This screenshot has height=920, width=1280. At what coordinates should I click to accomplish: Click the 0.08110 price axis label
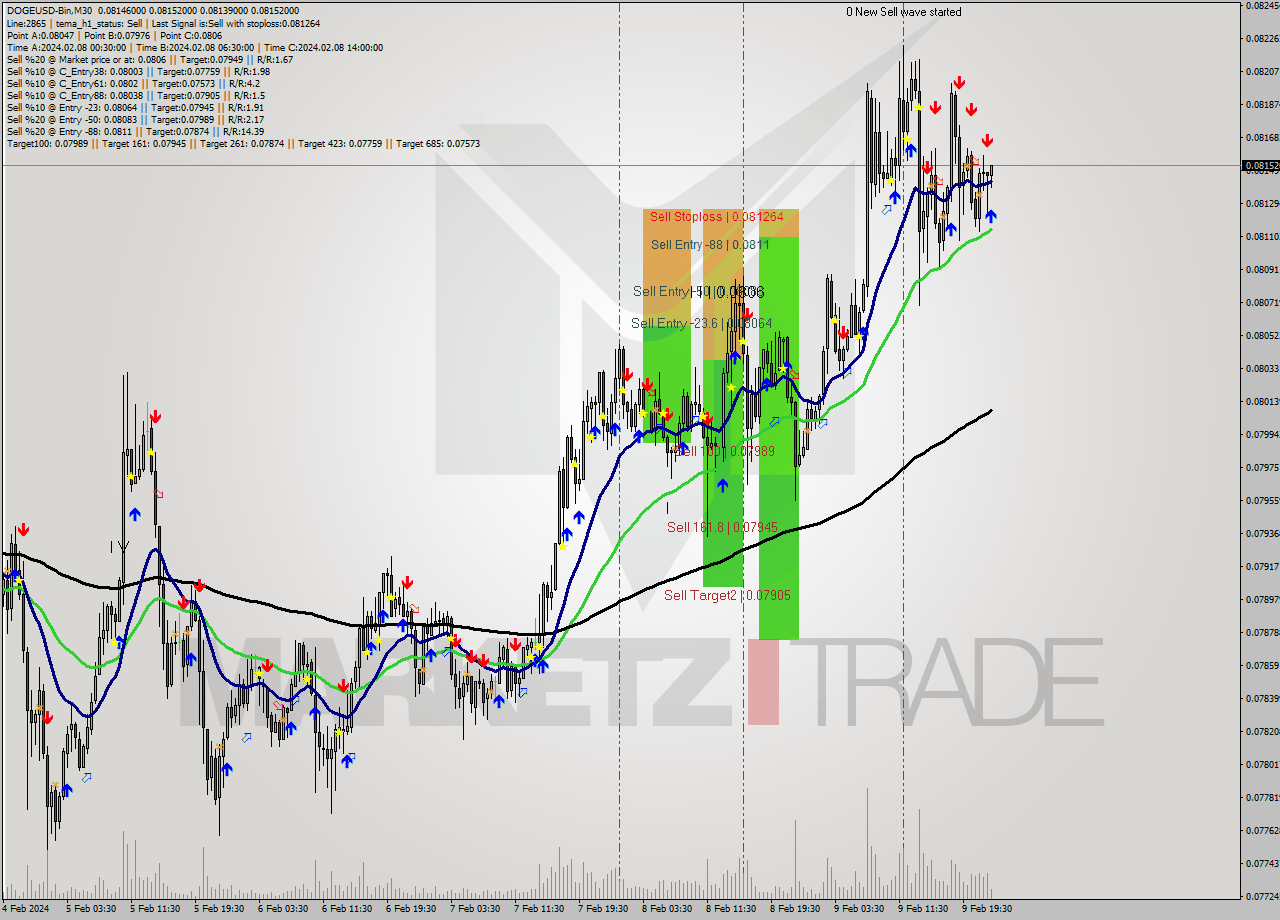[x=1262, y=236]
